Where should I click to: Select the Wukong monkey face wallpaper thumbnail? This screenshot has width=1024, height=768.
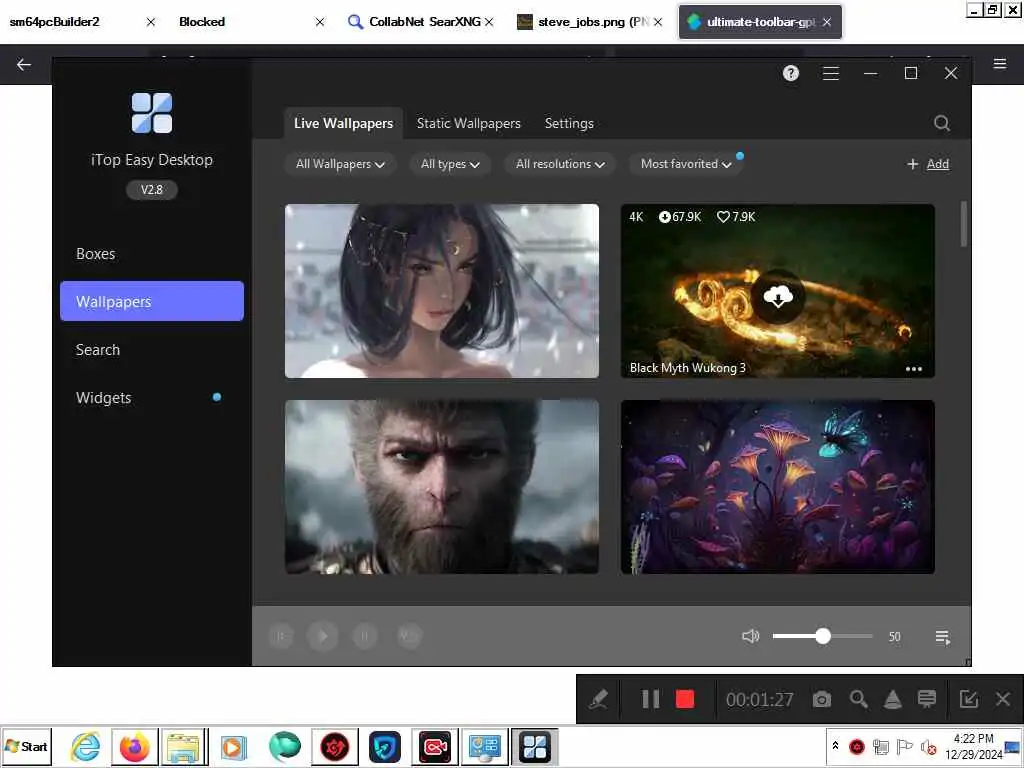[441, 487]
